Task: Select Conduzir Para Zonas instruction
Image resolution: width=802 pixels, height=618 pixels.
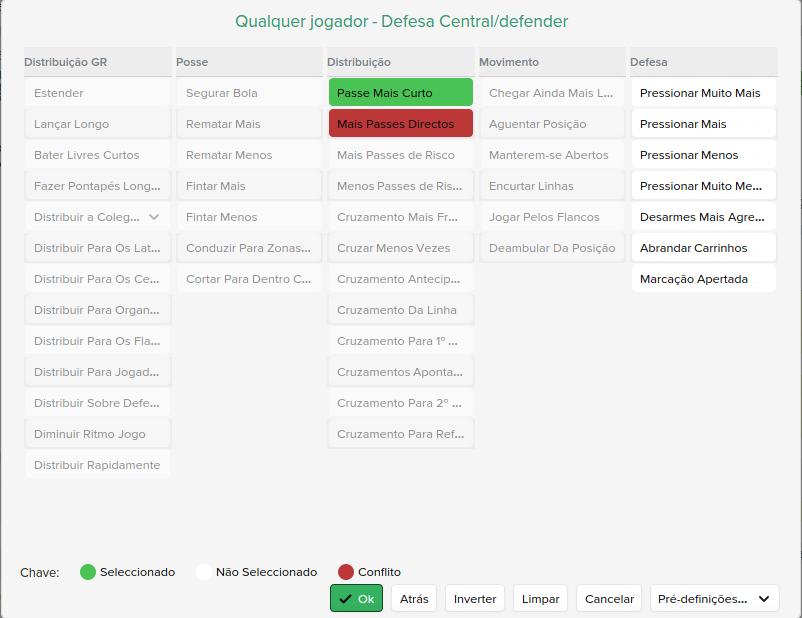Action: coord(249,248)
